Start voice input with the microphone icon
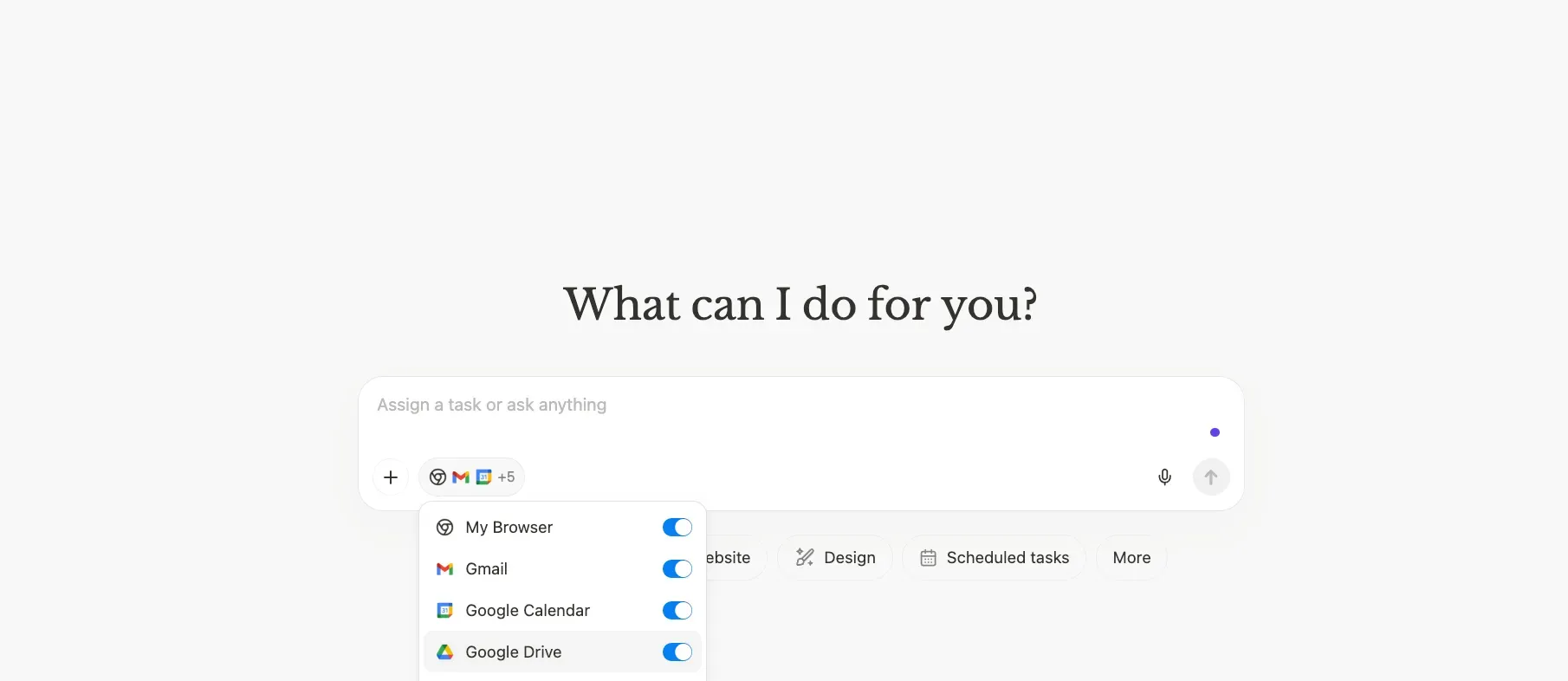 point(1164,477)
